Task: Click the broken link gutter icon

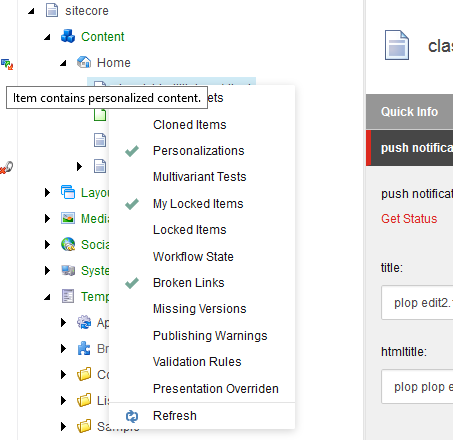Action: pos(7,168)
